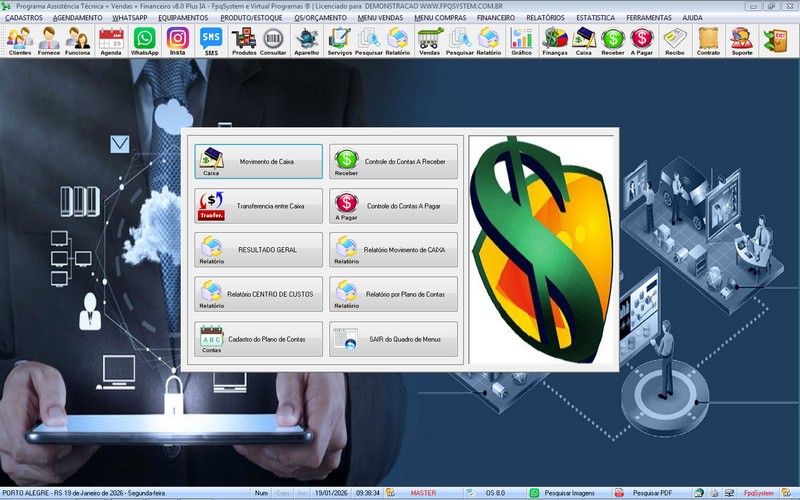Click the MASTER user status entry

(423, 493)
